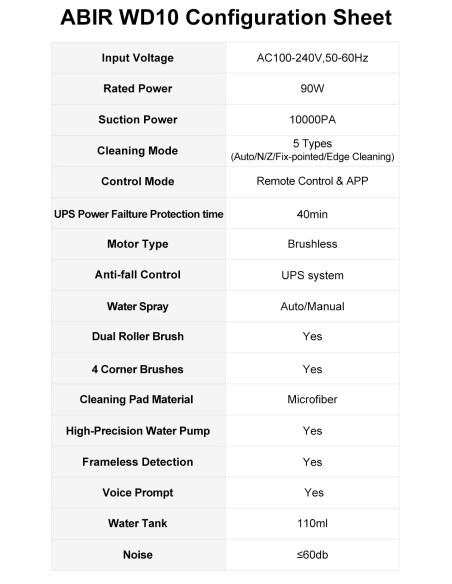Image resolution: width=452 pixels, height=584 pixels.
Task: Click the 90W rated power value
Action: point(312,89)
